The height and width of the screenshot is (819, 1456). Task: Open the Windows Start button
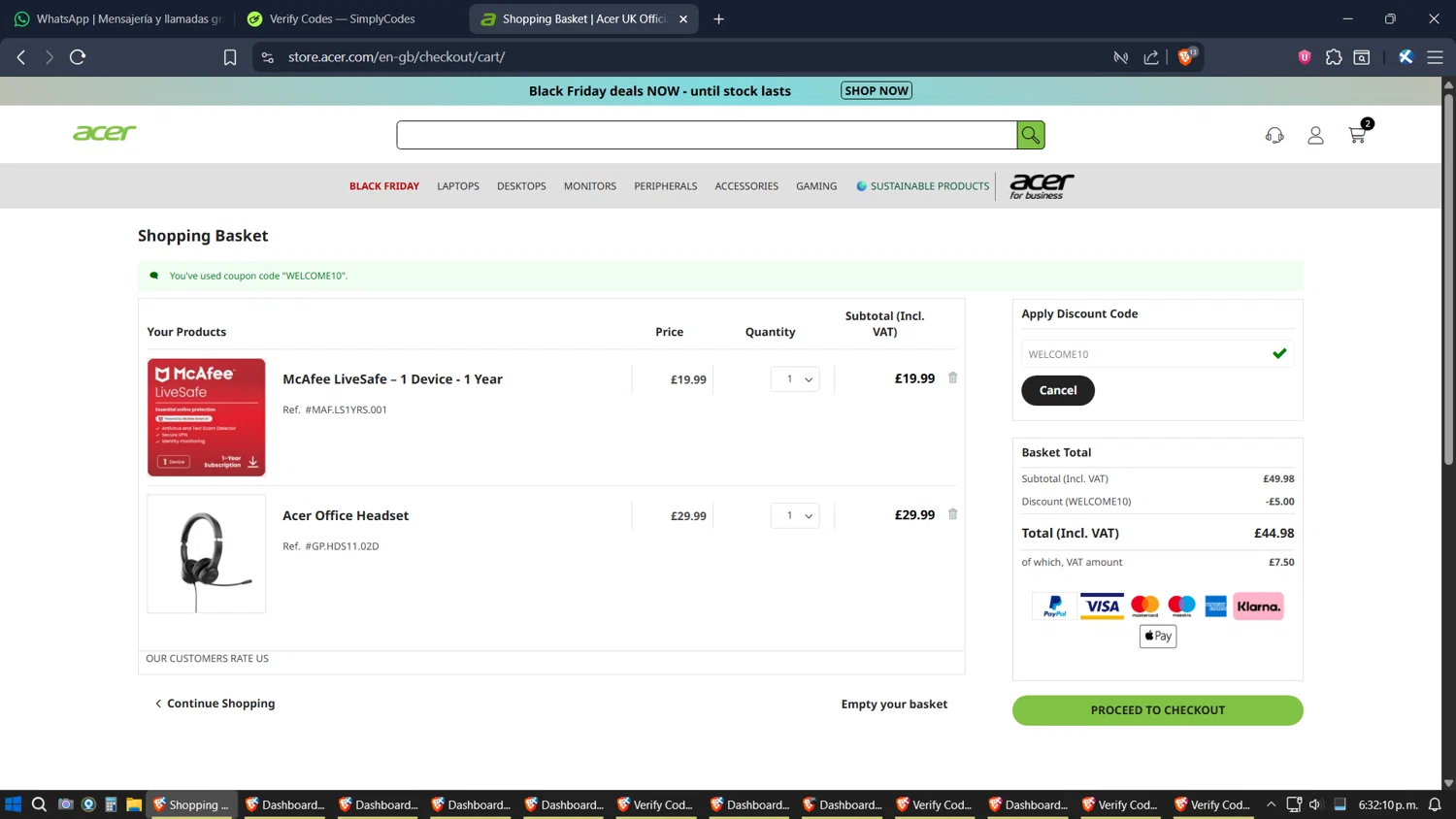14,804
